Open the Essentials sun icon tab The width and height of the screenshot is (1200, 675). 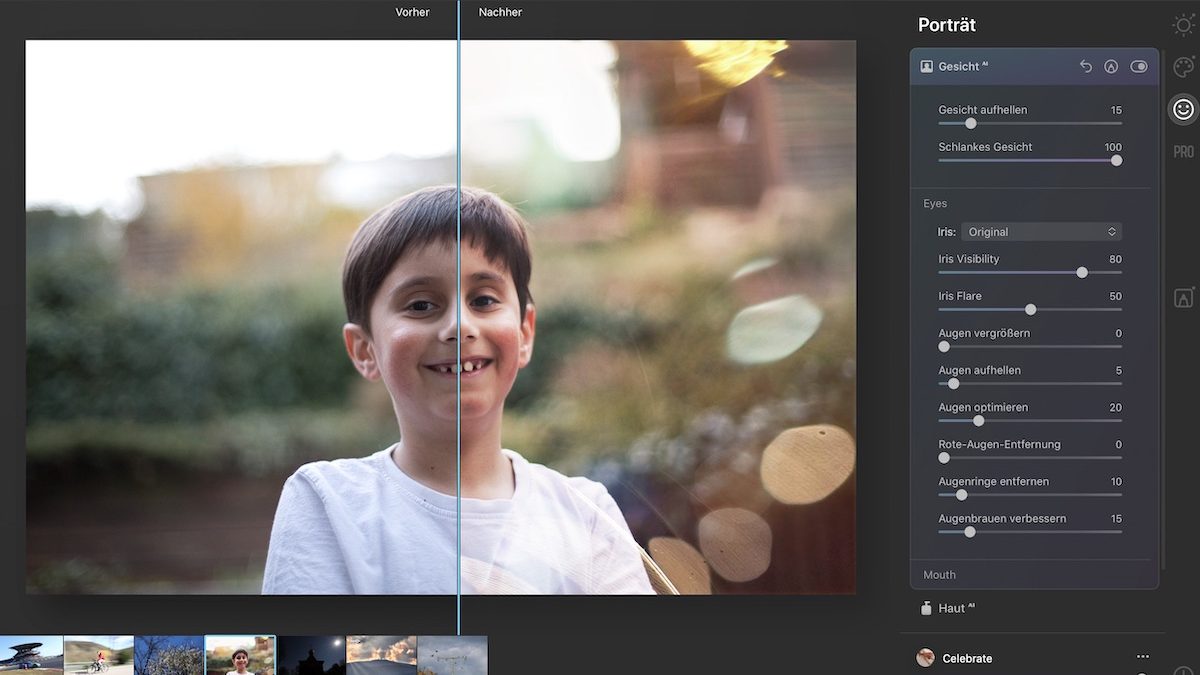pos(1183,25)
